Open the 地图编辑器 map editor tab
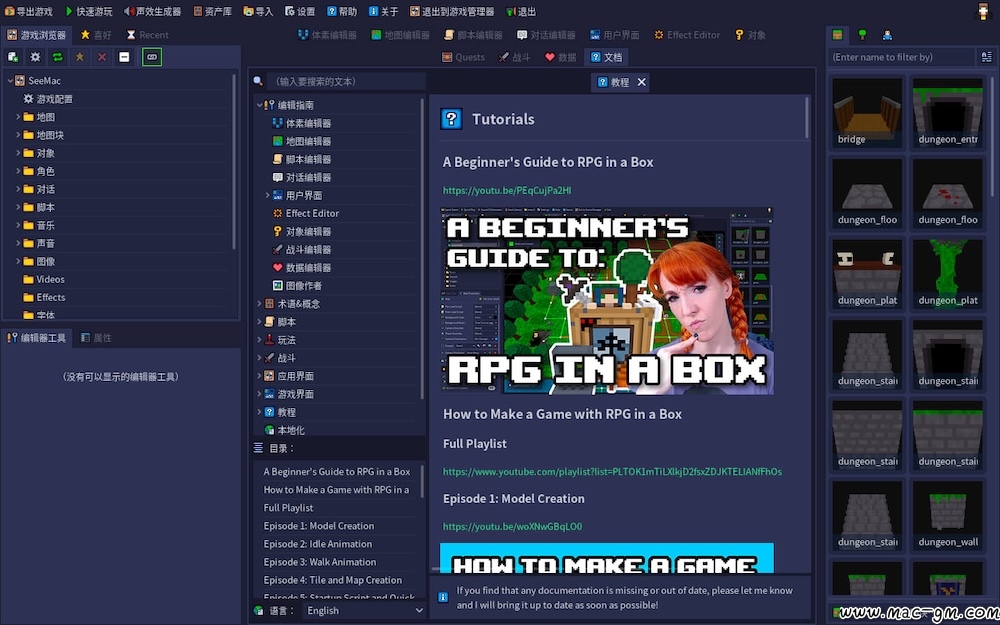1000x625 pixels. [401, 35]
